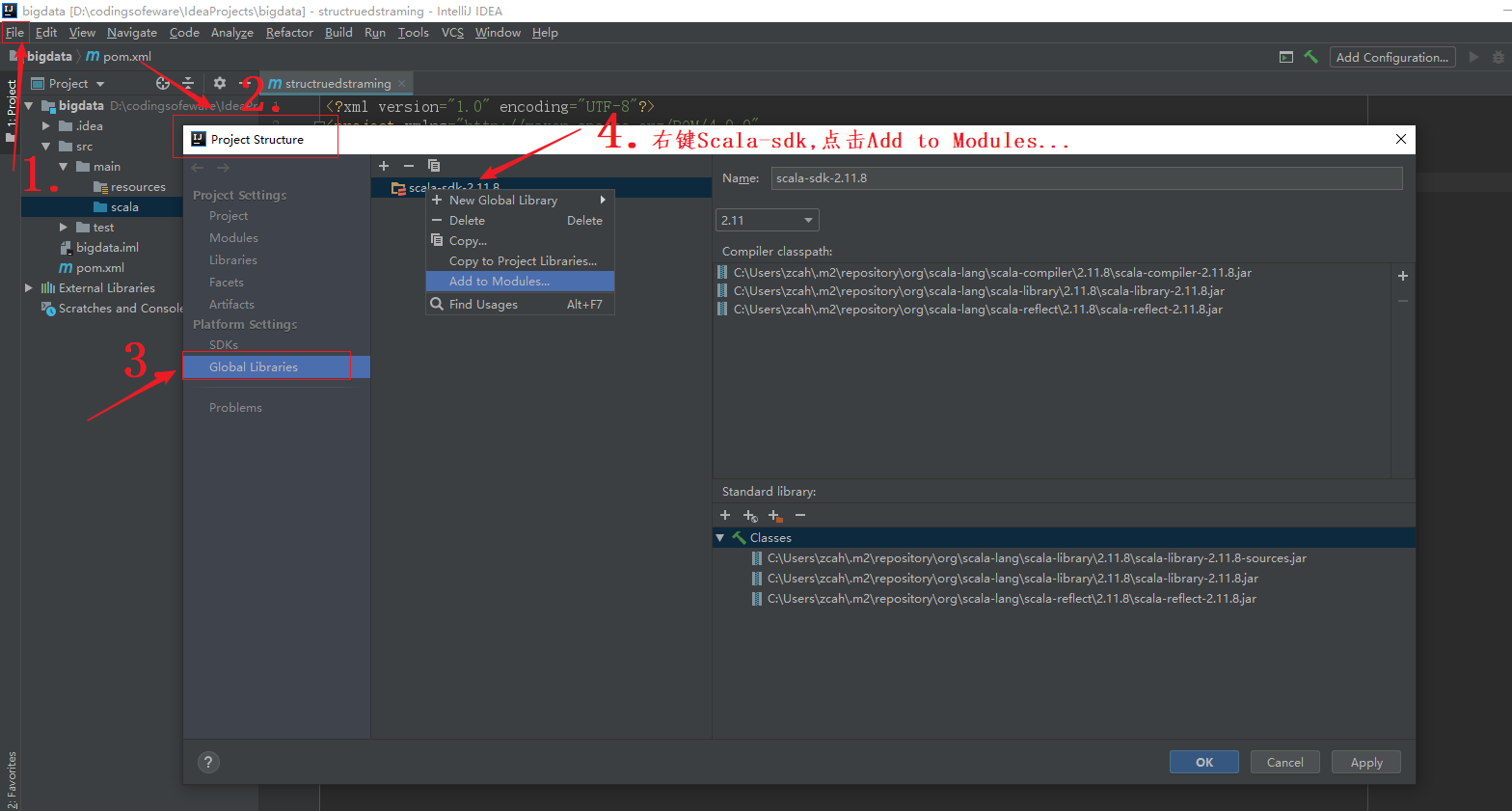Click the Collapse All icon in Project panel
The width and height of the screenshot is (1512, 811).
188,83
